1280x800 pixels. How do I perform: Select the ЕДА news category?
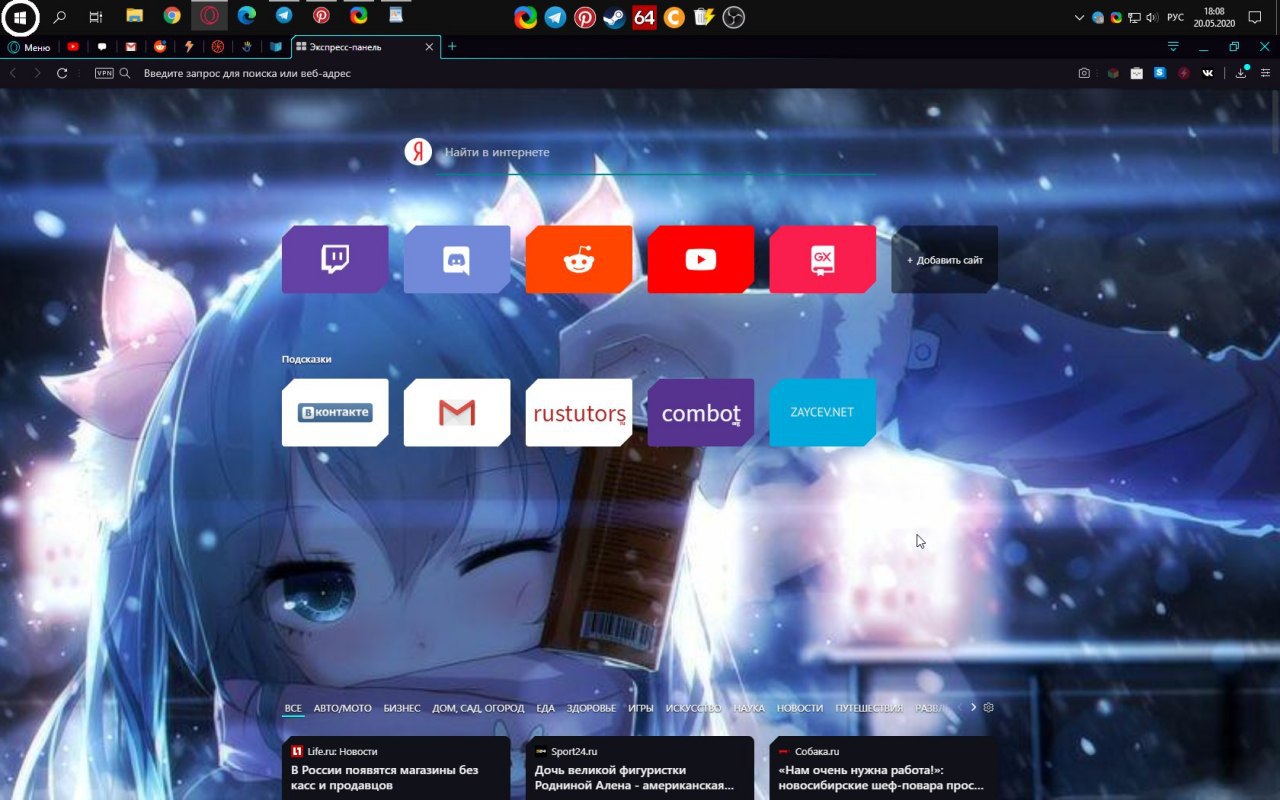click(545, 708)
